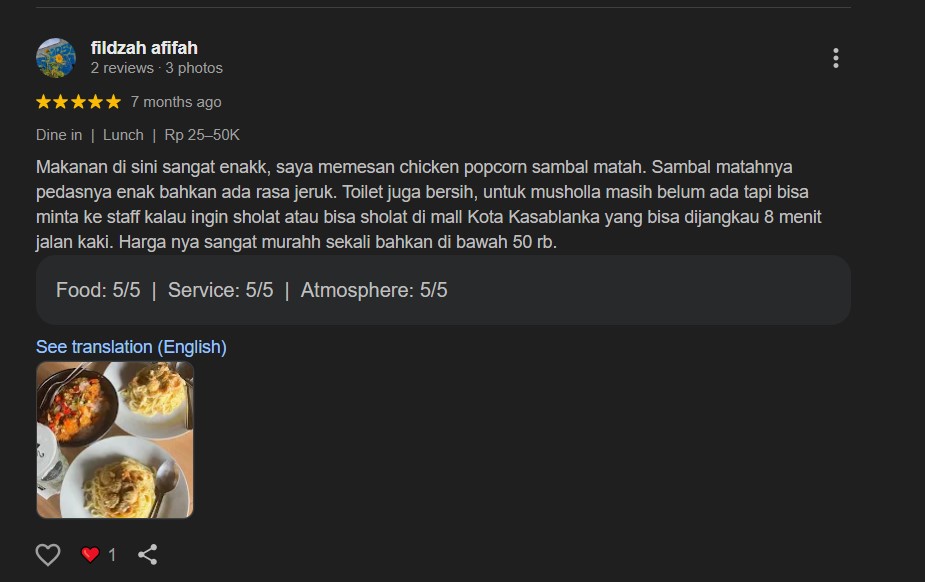Click the Atmosphere: 5/5 rating
The height and width of the screenshot is (582, 925).
(x=374, y=290)
